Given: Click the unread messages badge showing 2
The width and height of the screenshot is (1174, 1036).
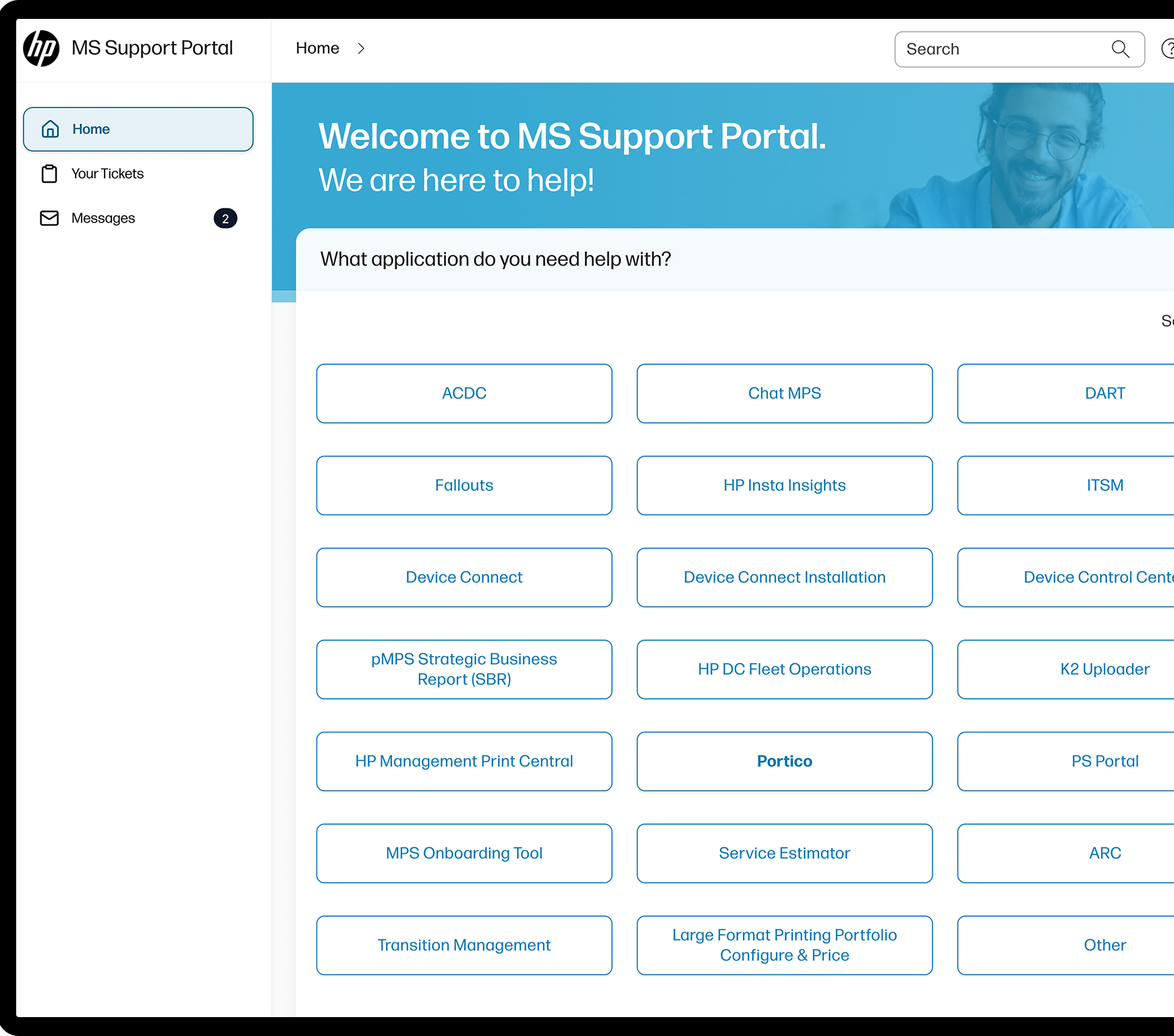Looking at the screenshot, I should (x=225, y=218).
